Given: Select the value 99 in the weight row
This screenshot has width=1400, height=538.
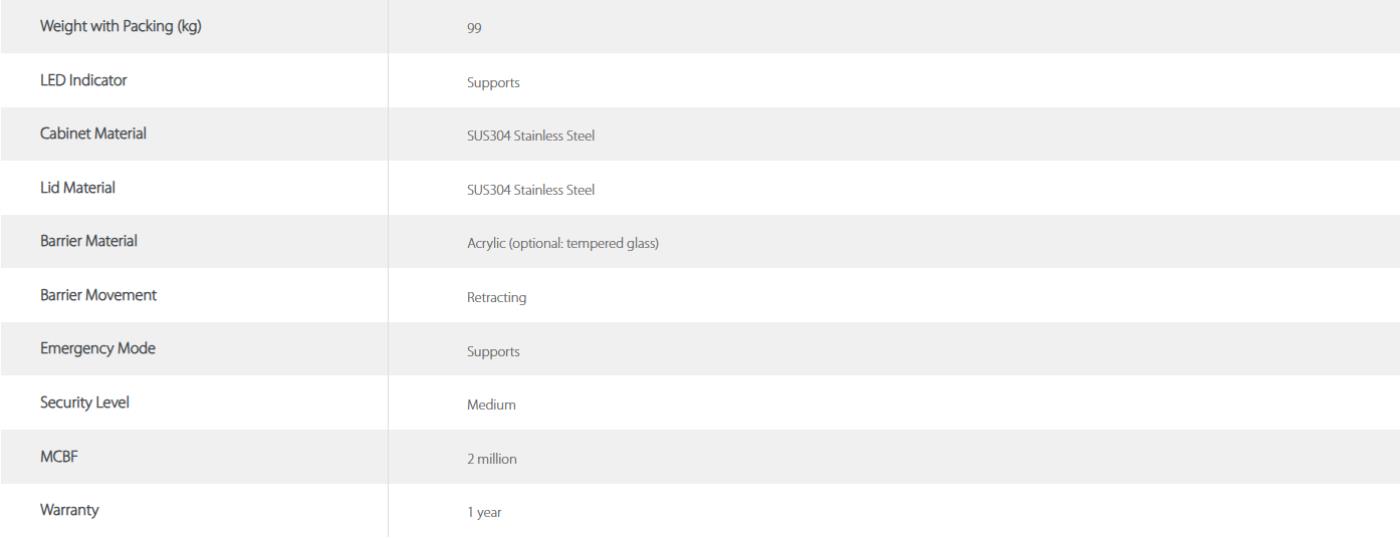Looking at the screenshot, I should [474, 29].
